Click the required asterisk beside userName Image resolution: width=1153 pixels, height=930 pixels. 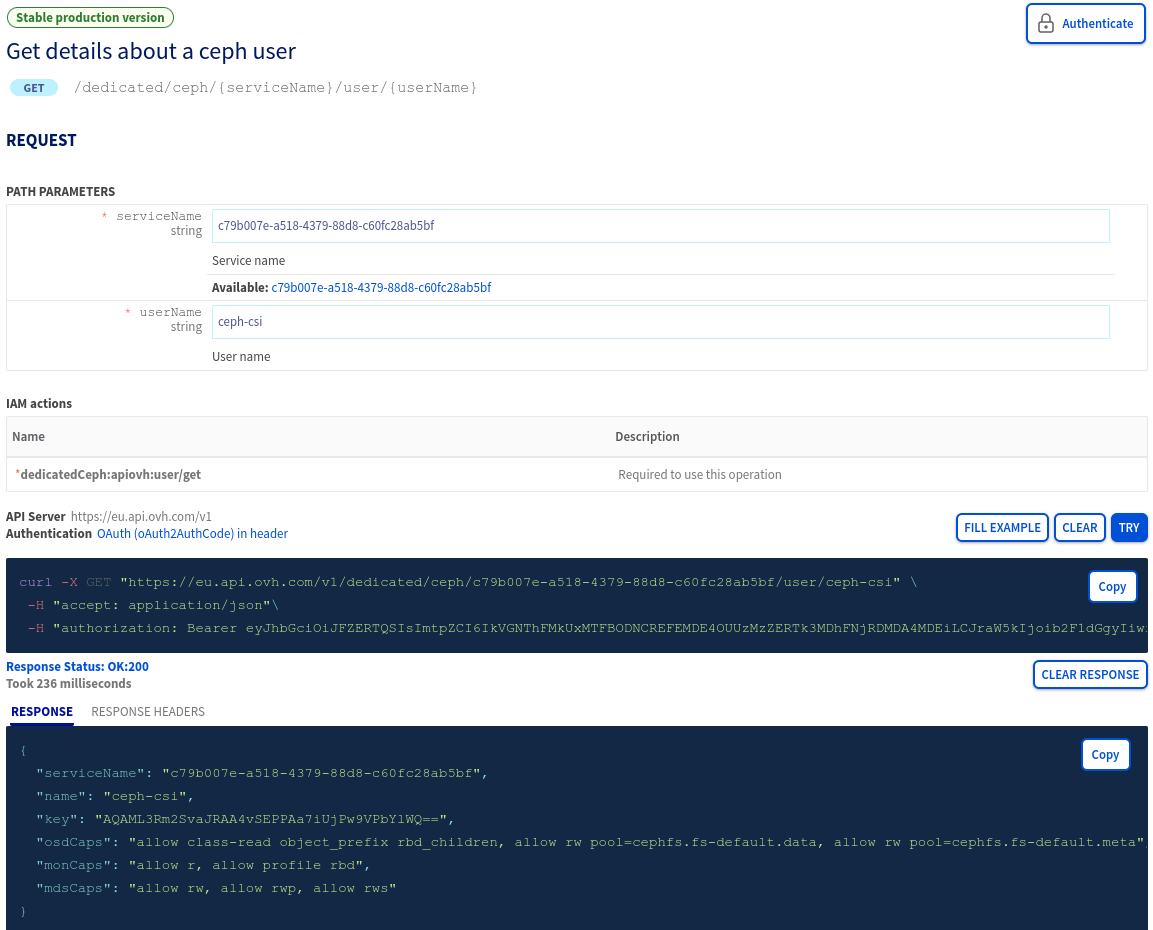(x=127, y=312)
